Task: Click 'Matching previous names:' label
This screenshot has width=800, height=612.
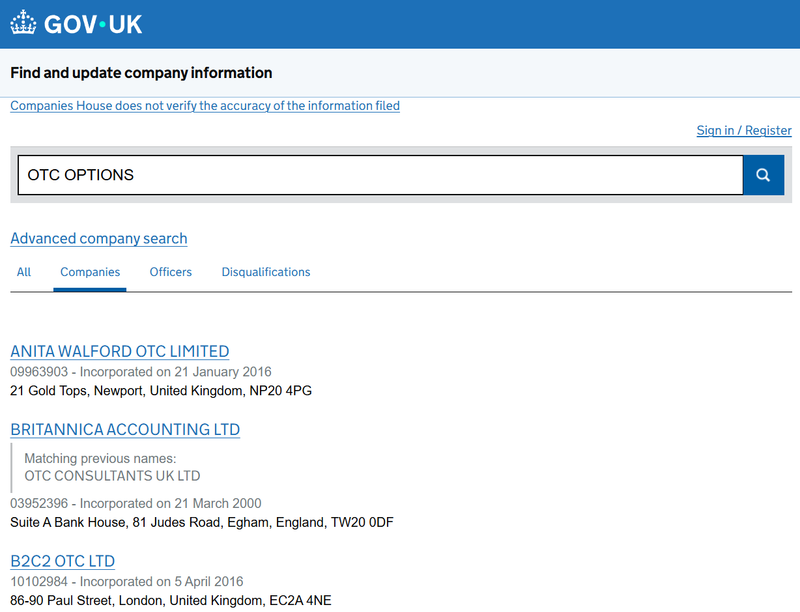Action: [x=100, y=458]
